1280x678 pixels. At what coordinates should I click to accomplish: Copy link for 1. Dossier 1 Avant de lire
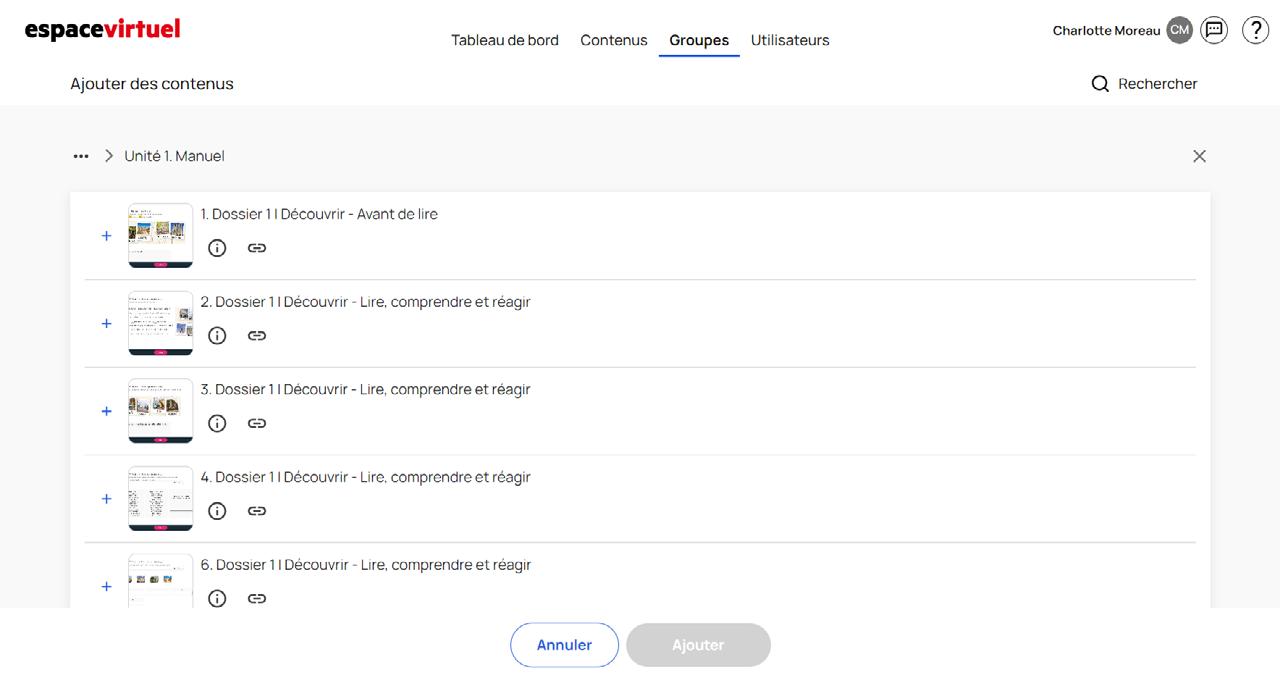coord(257,248)
